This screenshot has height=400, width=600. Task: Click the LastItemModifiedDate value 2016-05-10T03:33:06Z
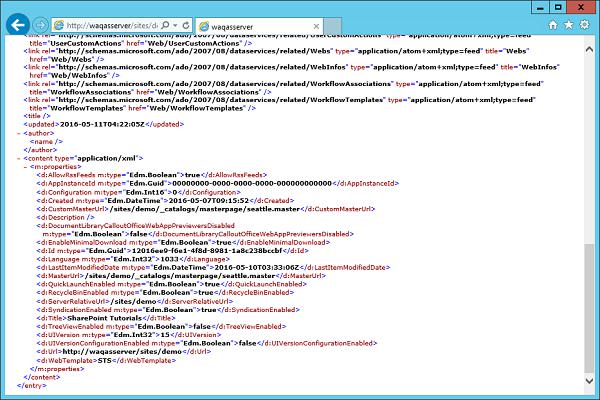coord(256,267)
